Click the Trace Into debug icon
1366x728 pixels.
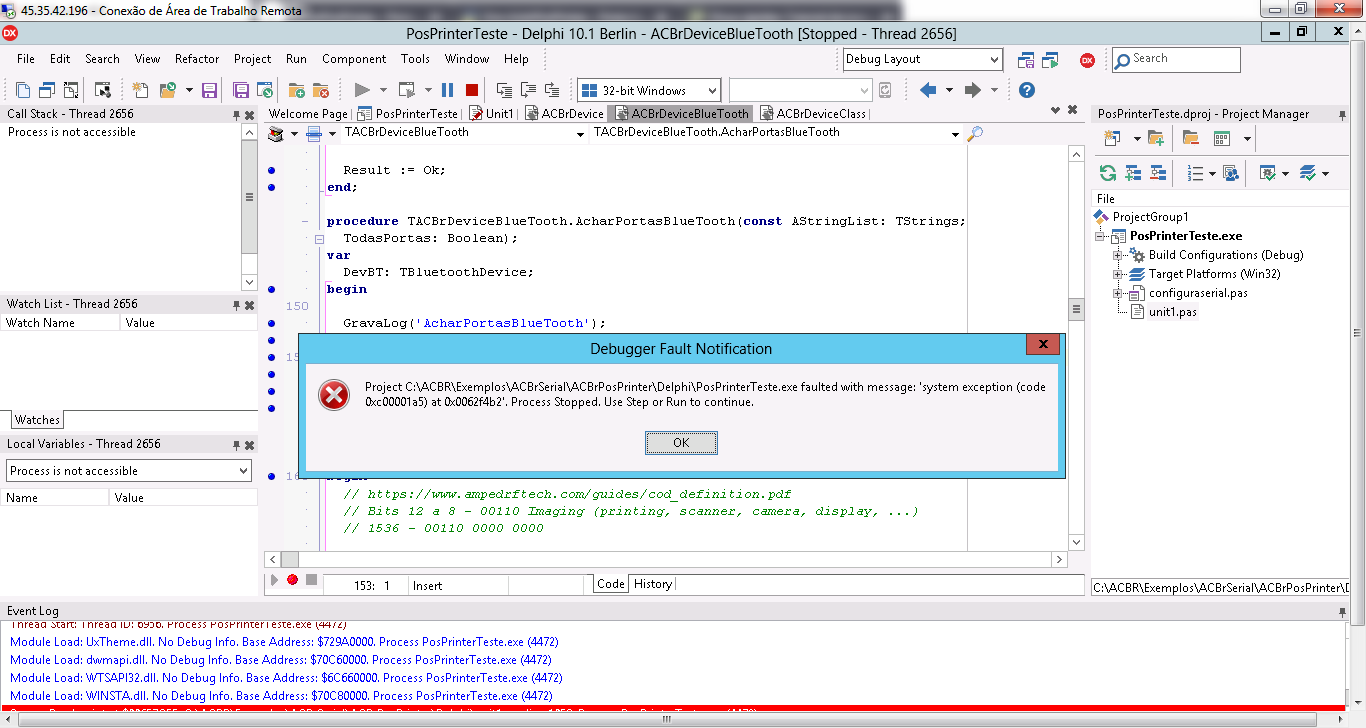pyautogui.click(x=504, y=90)
